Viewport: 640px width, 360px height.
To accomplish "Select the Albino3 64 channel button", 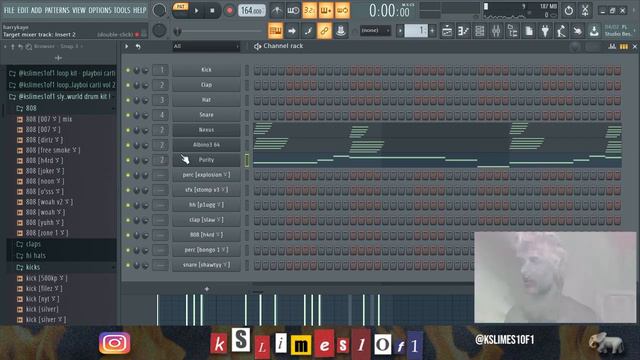I will 206,145.
